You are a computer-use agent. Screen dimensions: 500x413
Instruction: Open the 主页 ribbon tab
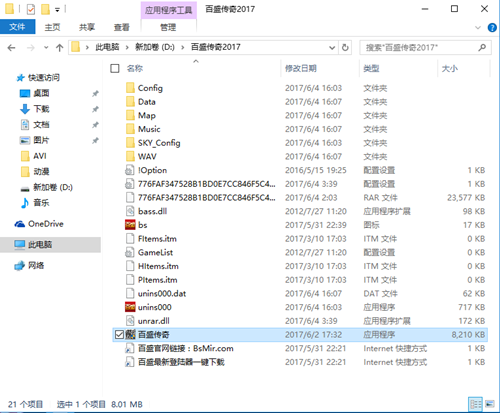click(x=52, y=27)
